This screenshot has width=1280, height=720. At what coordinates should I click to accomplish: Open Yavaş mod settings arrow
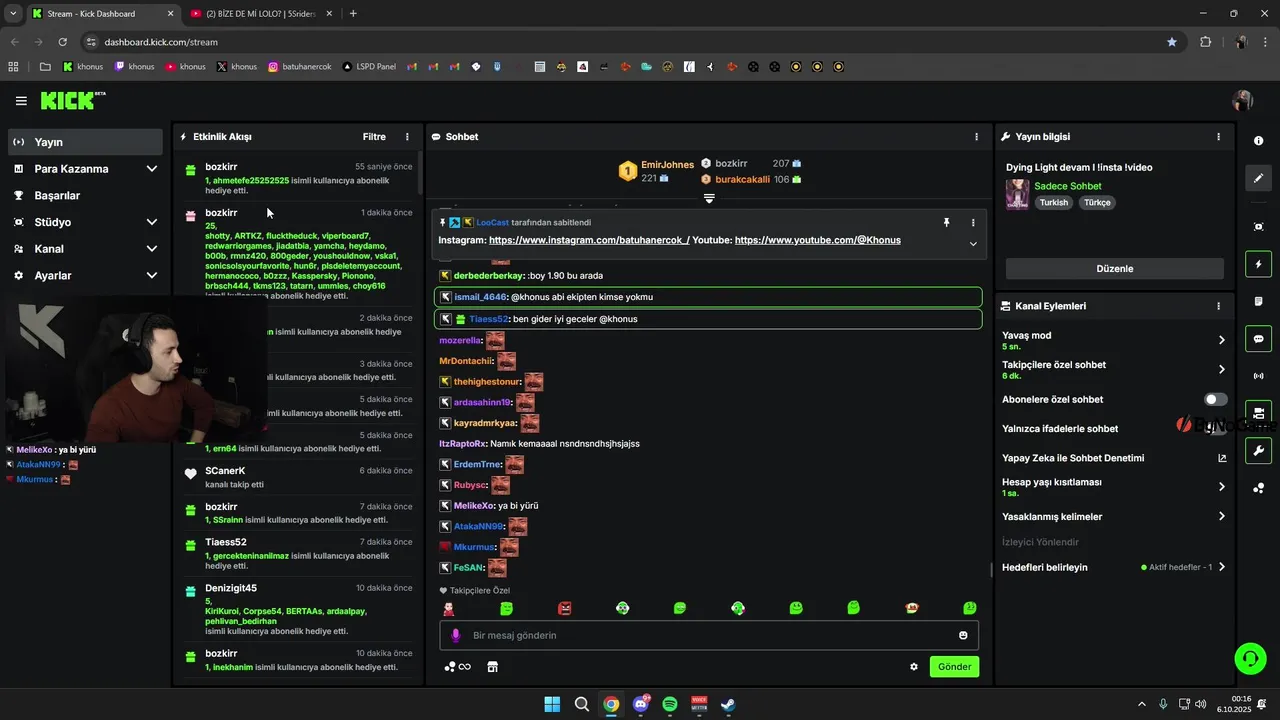click(1221, 340)
